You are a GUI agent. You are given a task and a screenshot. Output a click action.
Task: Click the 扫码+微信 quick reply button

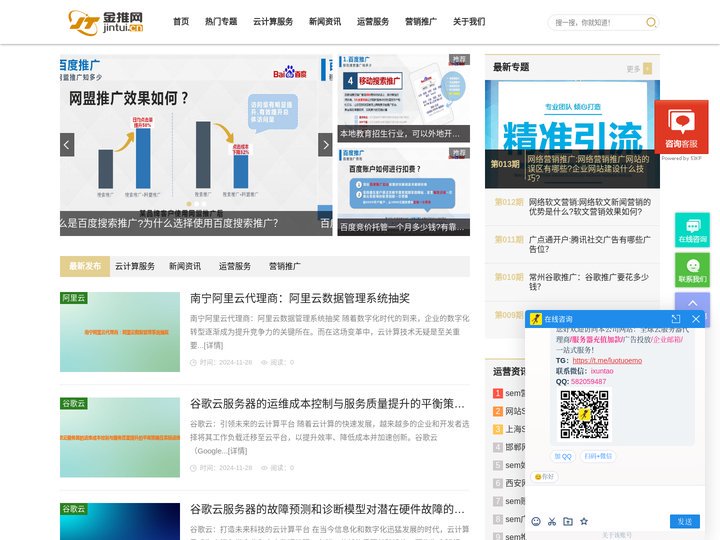pos(598,456)
